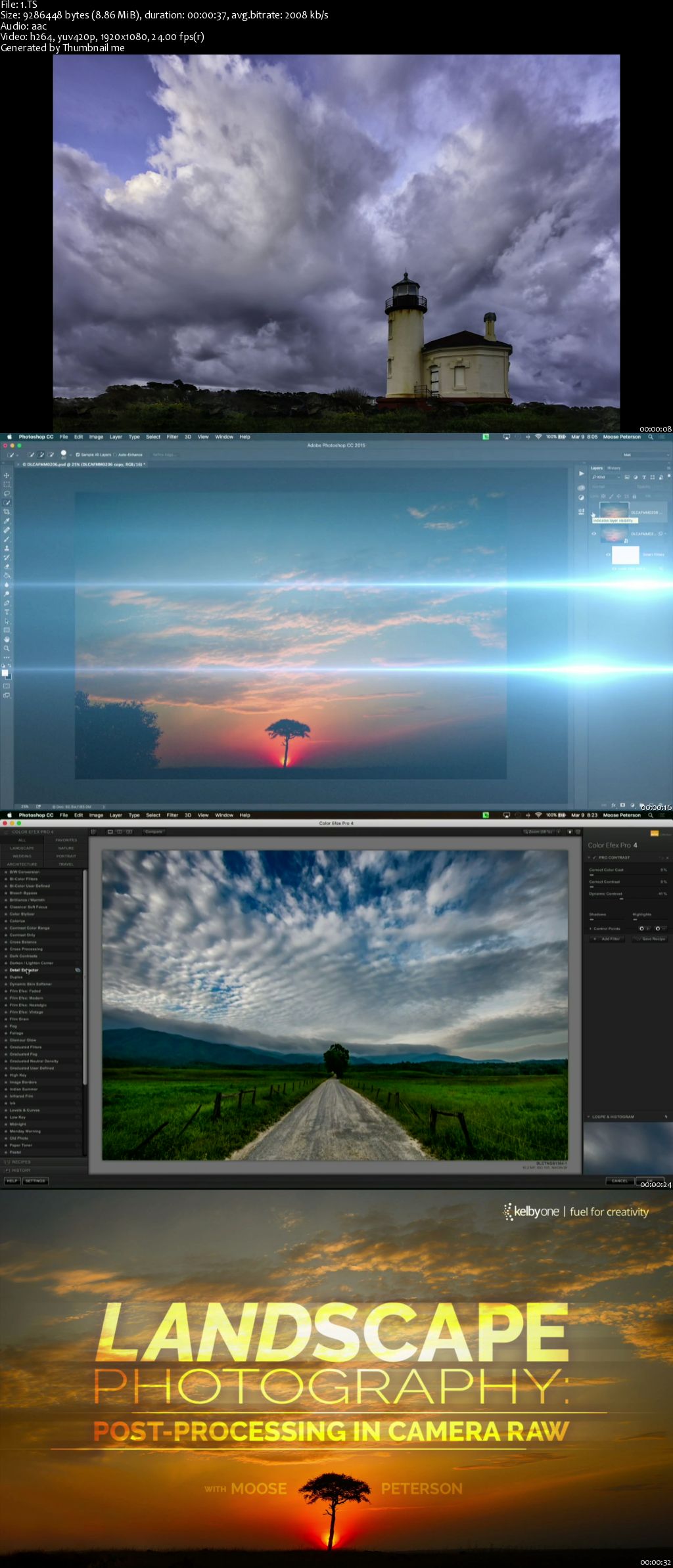This screenshot has height=1568, width=673.
Task: Click the DLCAFMM0206.psd document tab
Action: point(83,464)
